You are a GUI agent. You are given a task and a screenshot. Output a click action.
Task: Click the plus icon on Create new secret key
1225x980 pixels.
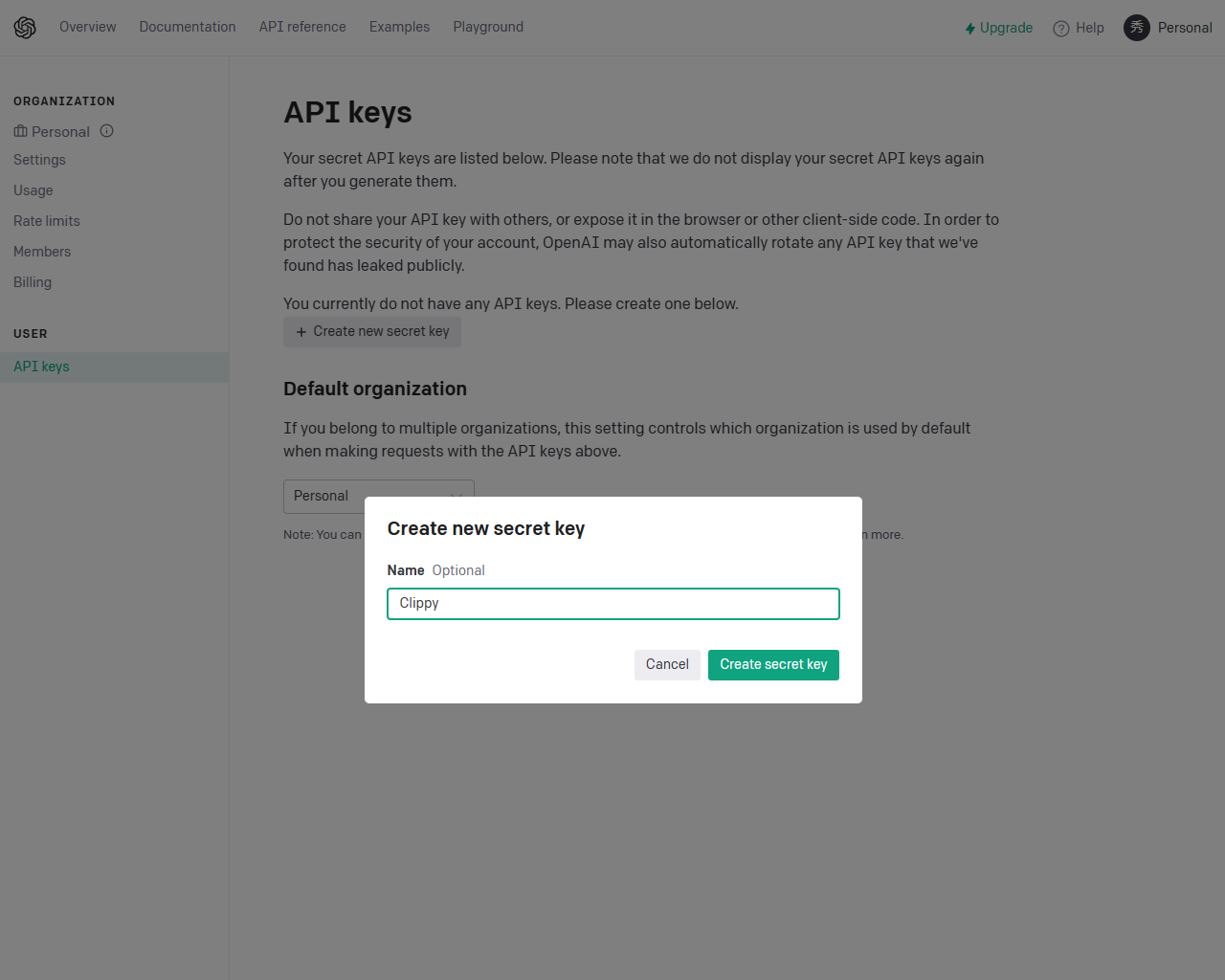click(x=301, y=331)
